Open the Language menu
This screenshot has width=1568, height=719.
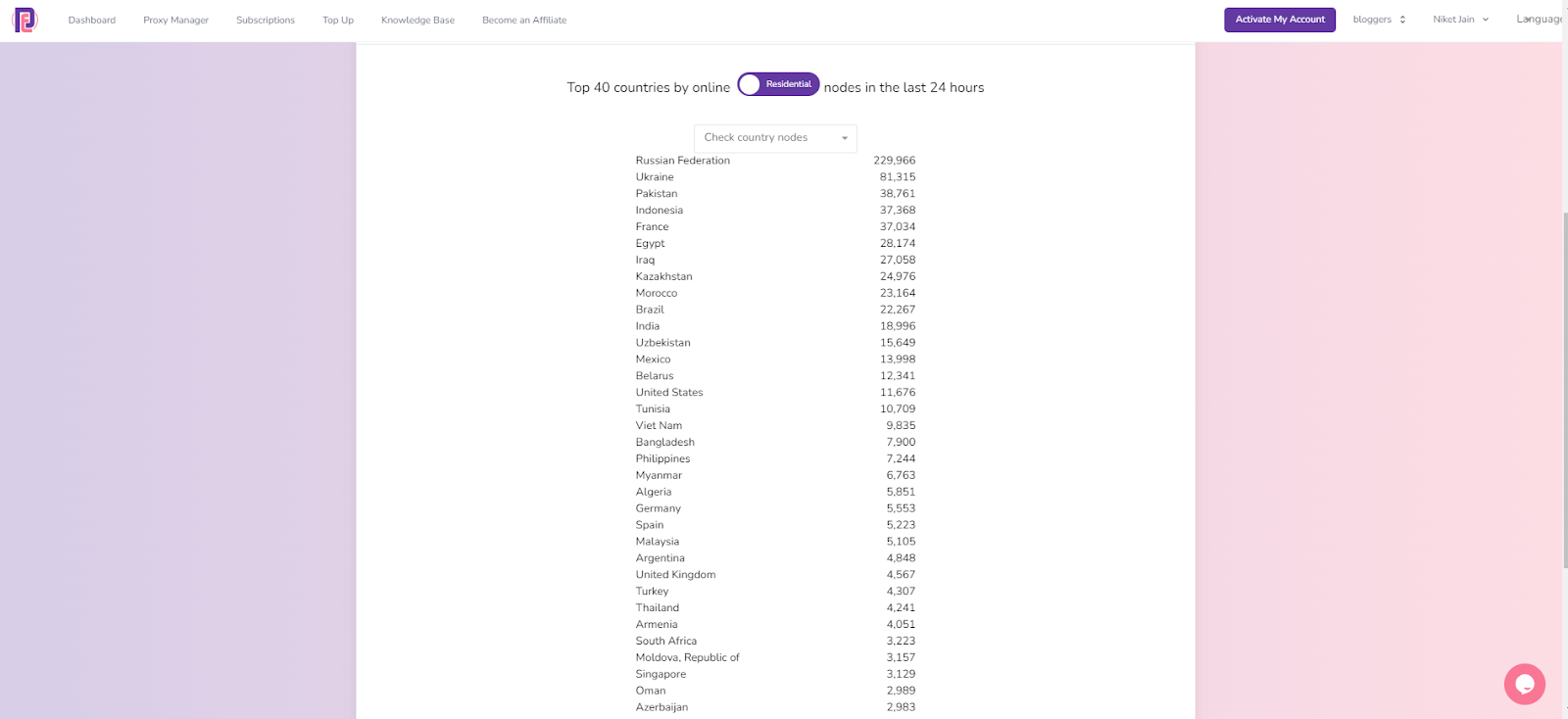[1539, 20]
